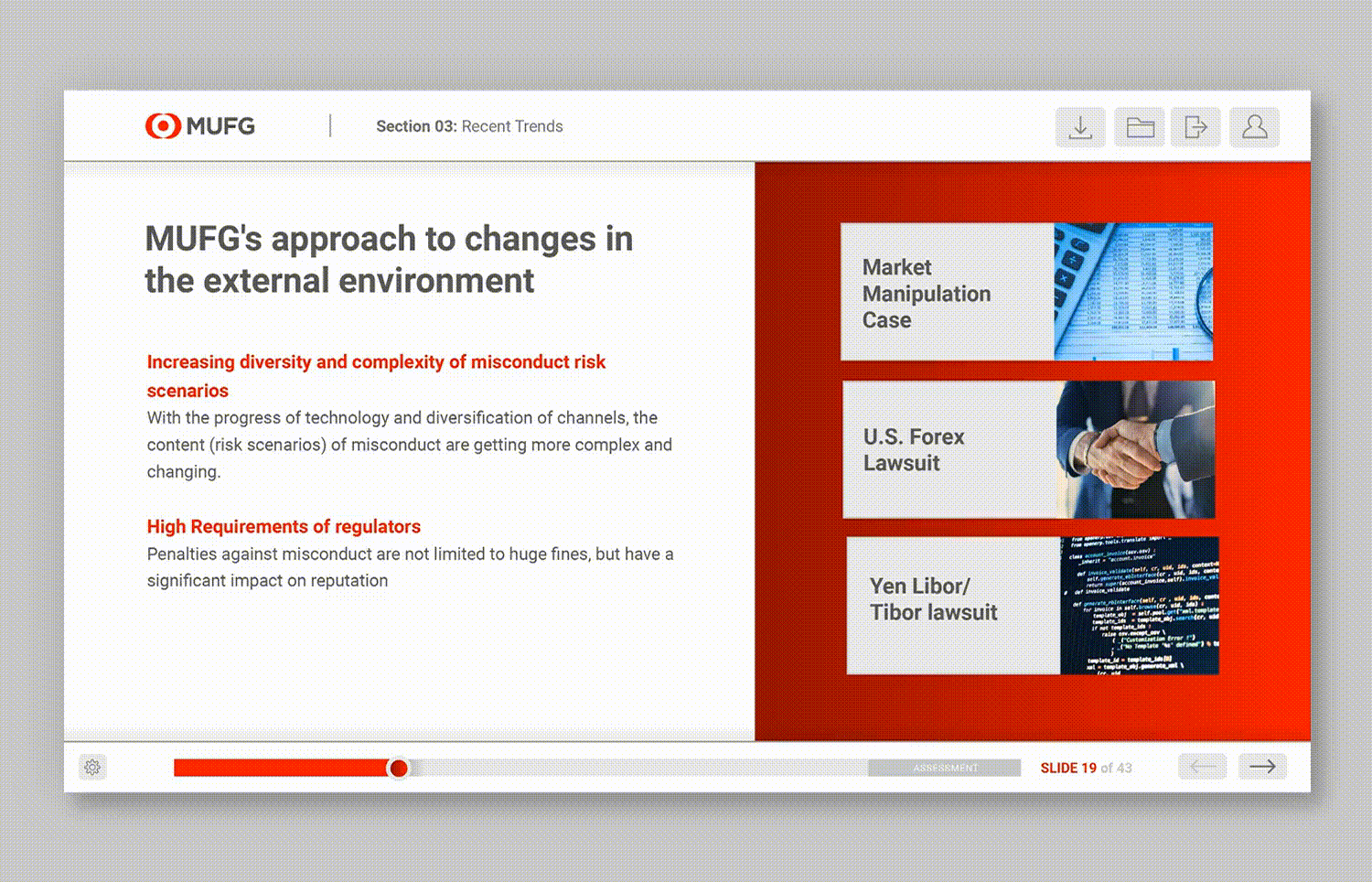Viewport: 1372px width, 882px height.
Task: Click 'Increasing diversity and complexity' heading
Action: [376, 376]
